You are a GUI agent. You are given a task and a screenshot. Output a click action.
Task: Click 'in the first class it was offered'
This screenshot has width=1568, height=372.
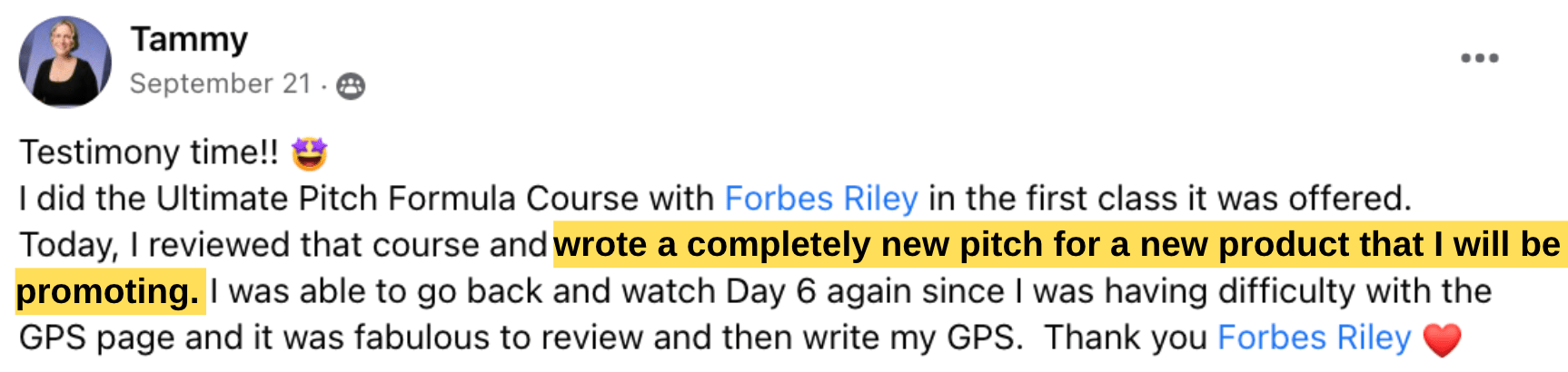coord(1169,199)
